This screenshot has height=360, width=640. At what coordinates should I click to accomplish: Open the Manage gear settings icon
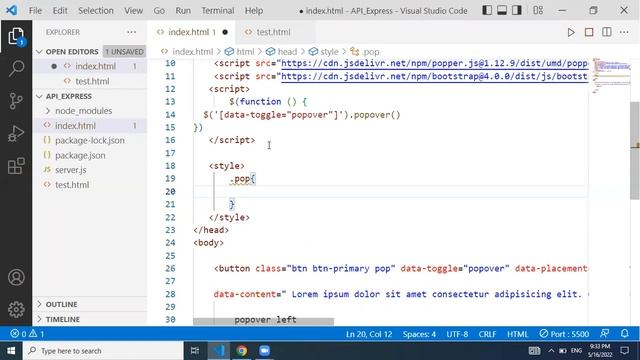16,309
